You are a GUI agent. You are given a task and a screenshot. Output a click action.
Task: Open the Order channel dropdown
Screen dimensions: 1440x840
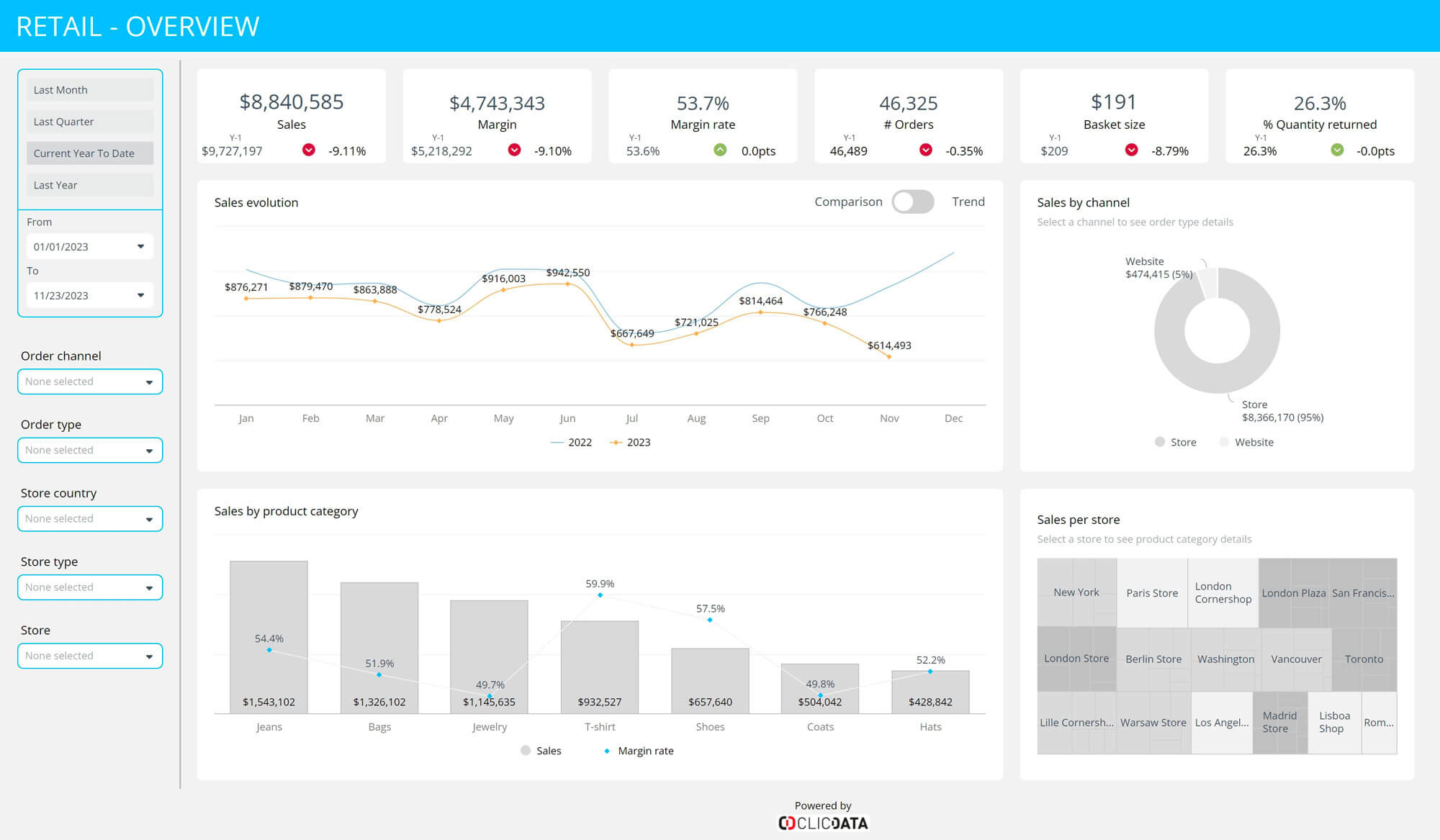(89, 381)
